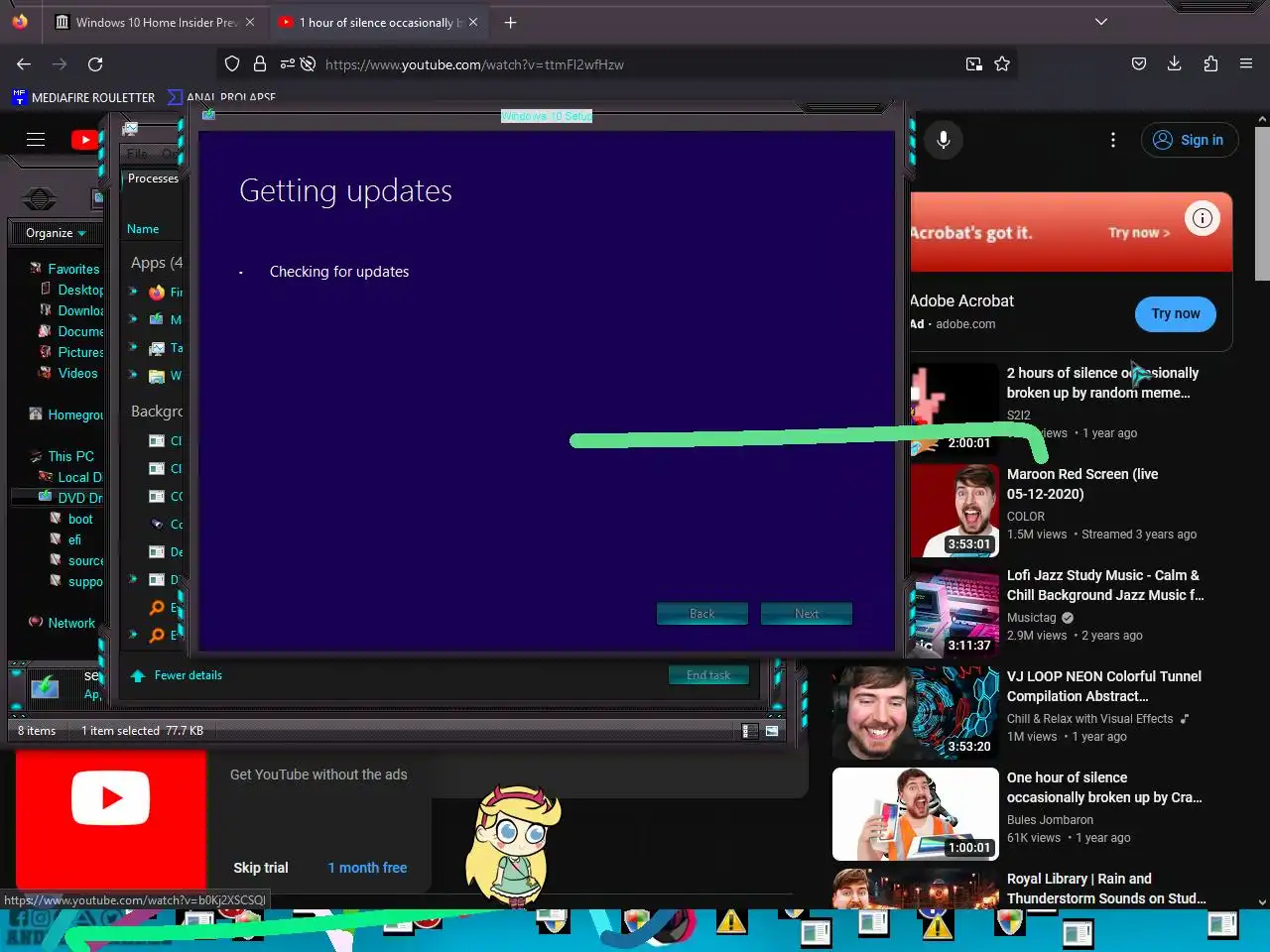Click the Sign in button
This screenshot has width=1270, height=952.
1189,140
